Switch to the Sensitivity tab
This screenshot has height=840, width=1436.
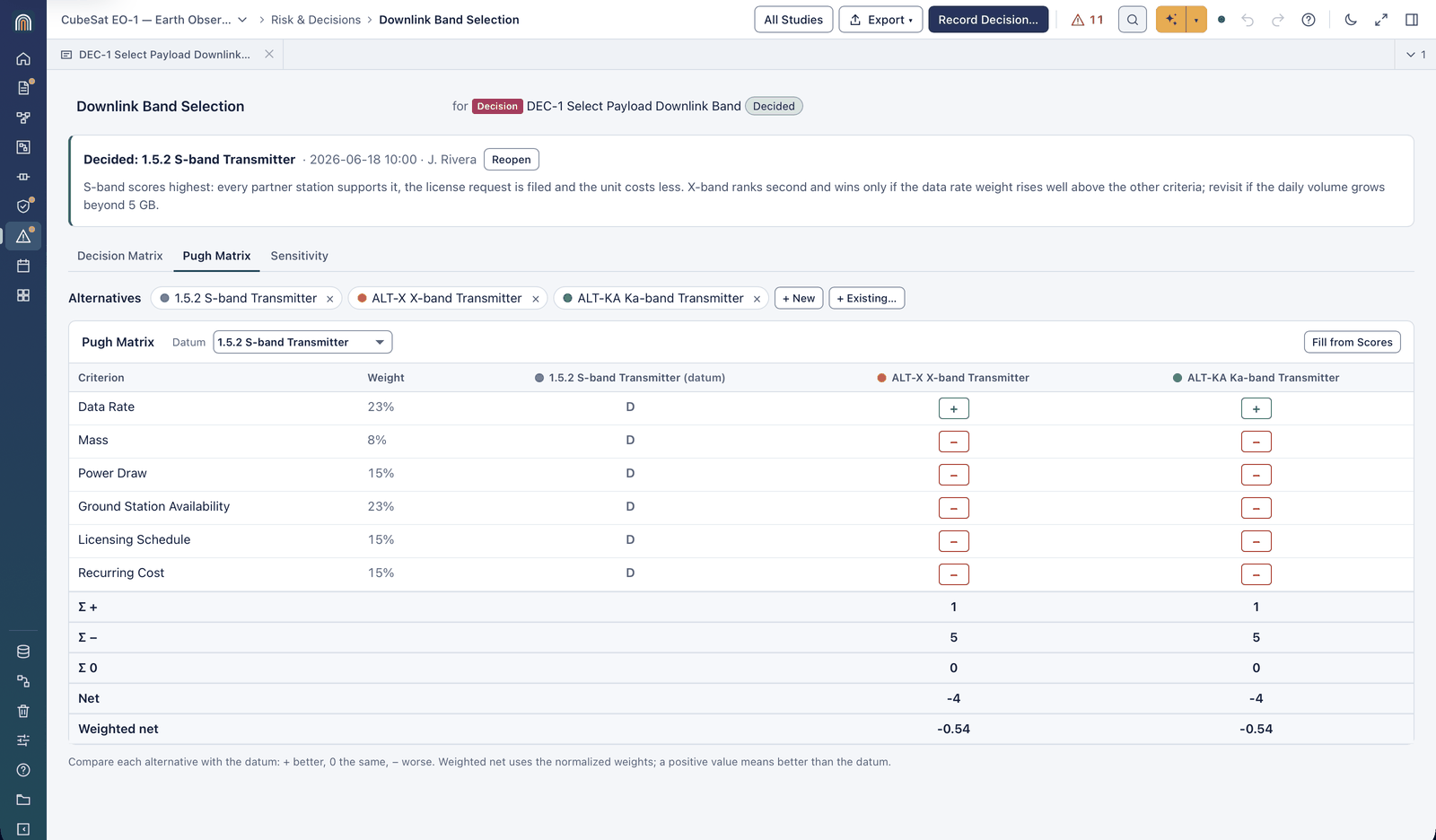[x=299, y=256]
